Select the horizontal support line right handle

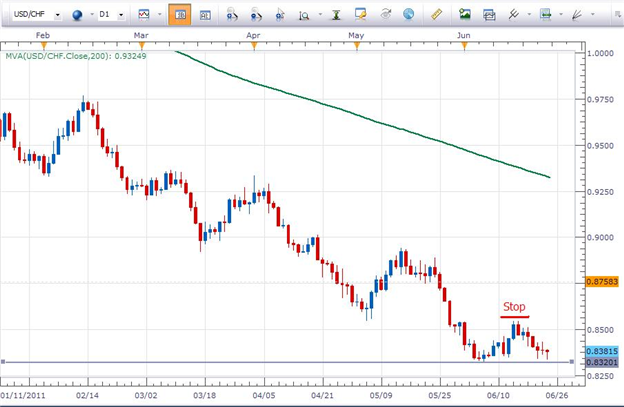pos(571,362)
